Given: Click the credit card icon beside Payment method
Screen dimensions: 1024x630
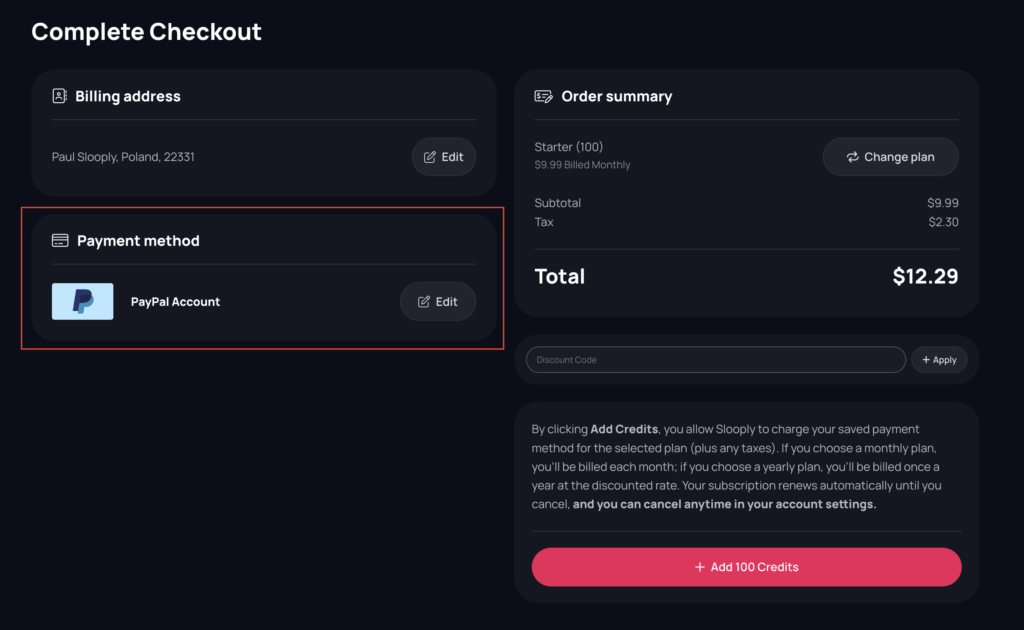Looking at the screenshot, I should click(x=60, y=240).
